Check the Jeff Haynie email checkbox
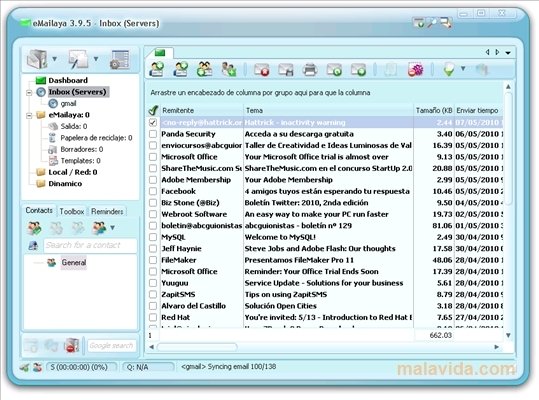The image size is (539, 400). pyautogui.click(x=153, y=248)
